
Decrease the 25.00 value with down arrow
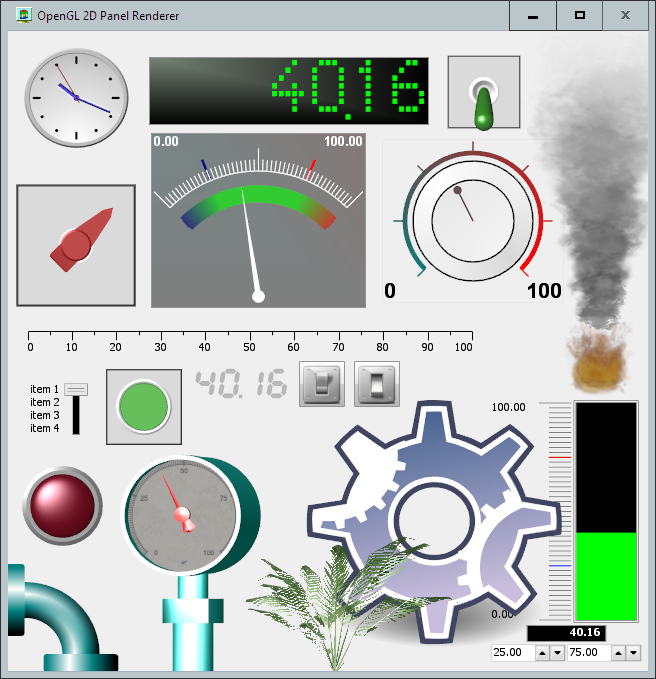557,653
